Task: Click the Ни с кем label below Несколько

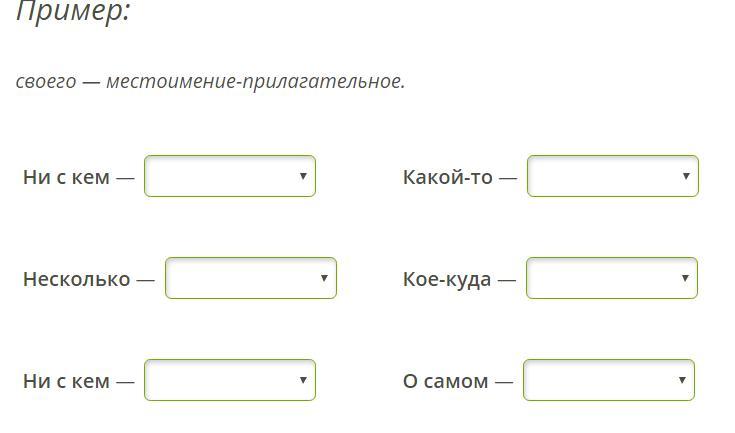Action: point(66,381)
